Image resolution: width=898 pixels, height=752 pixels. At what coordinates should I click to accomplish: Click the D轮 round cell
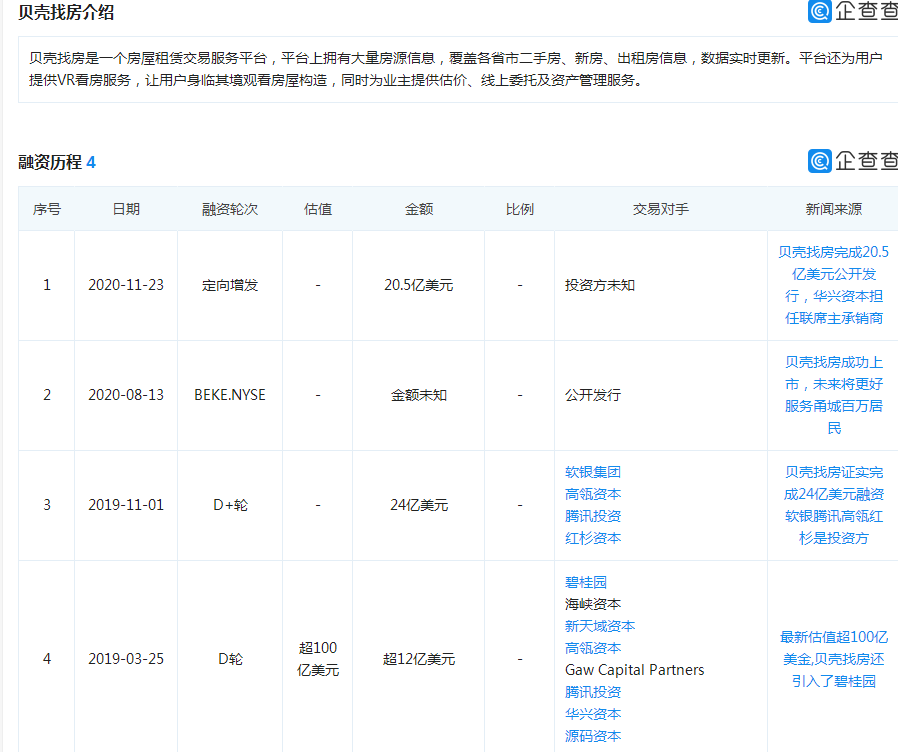pyautogui.click(x=230, y=659)
